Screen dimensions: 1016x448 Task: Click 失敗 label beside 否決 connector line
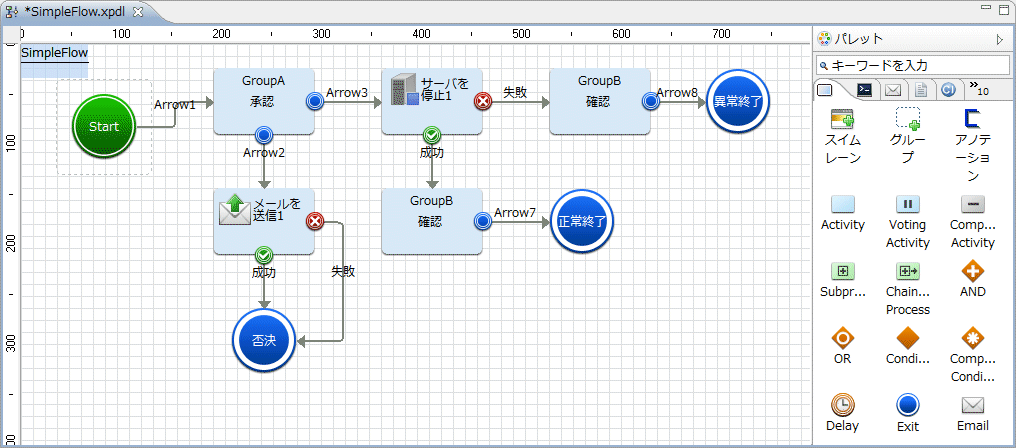[343, 272]
